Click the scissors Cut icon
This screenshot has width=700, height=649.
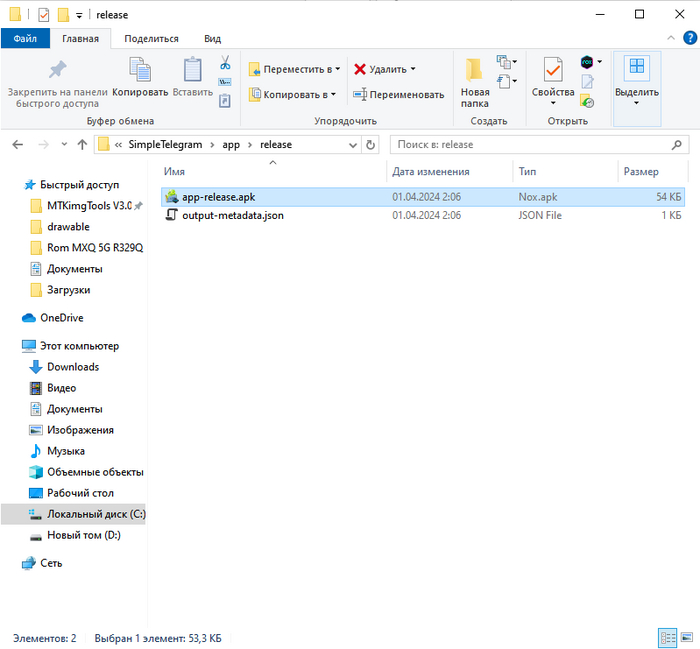tap(225, 63)
